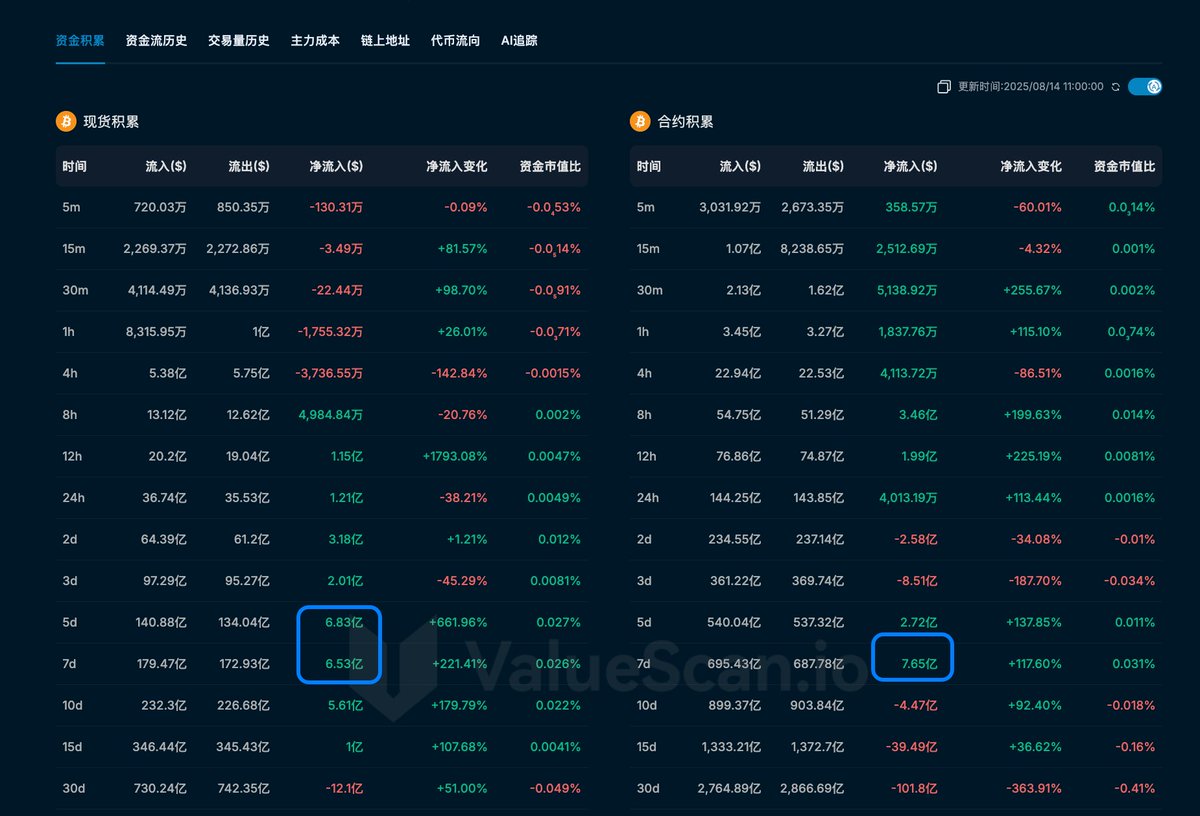Open the 资金流历史 tab
The height and width of the screenshot is (816, 1200).
[x=157, y=41]
